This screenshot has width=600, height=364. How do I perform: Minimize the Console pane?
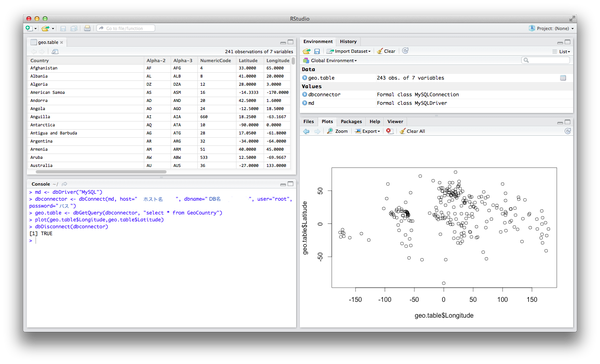point(283,184)
